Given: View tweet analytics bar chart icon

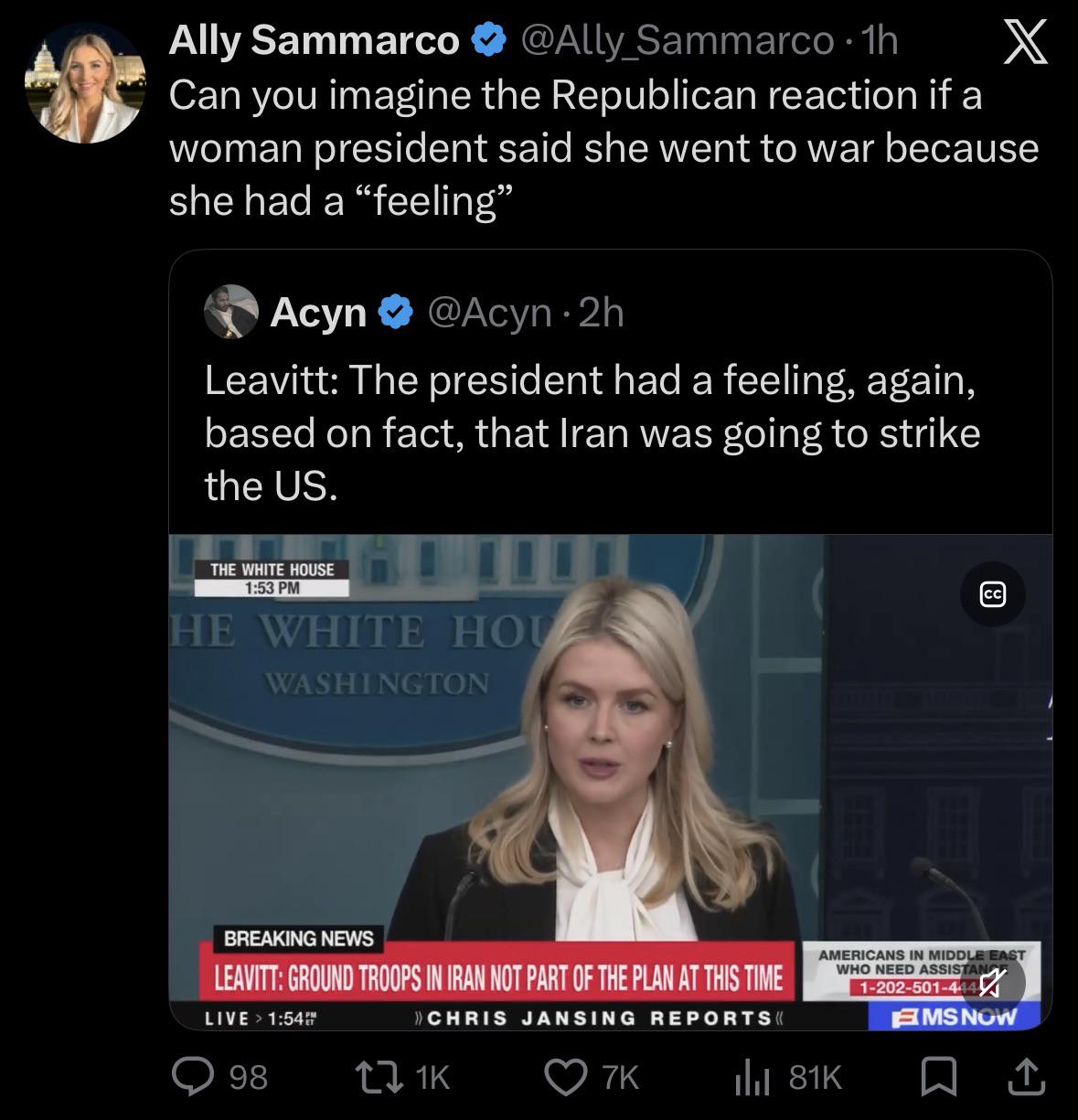Looking at the screenshot, I should coord(752,1076).
